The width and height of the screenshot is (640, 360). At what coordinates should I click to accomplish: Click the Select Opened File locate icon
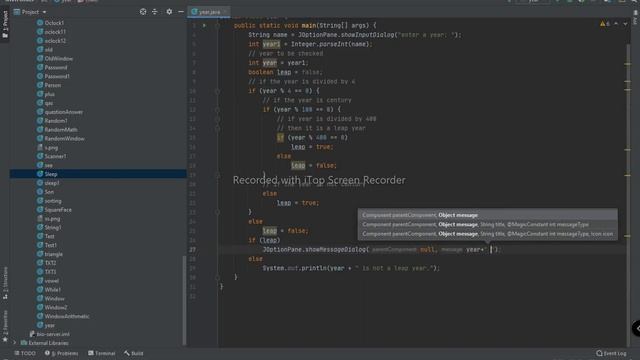143,12
